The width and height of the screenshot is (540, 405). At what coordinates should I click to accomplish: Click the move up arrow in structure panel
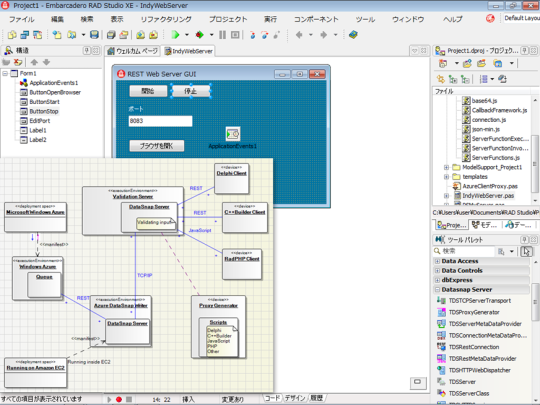click(34, 62)
